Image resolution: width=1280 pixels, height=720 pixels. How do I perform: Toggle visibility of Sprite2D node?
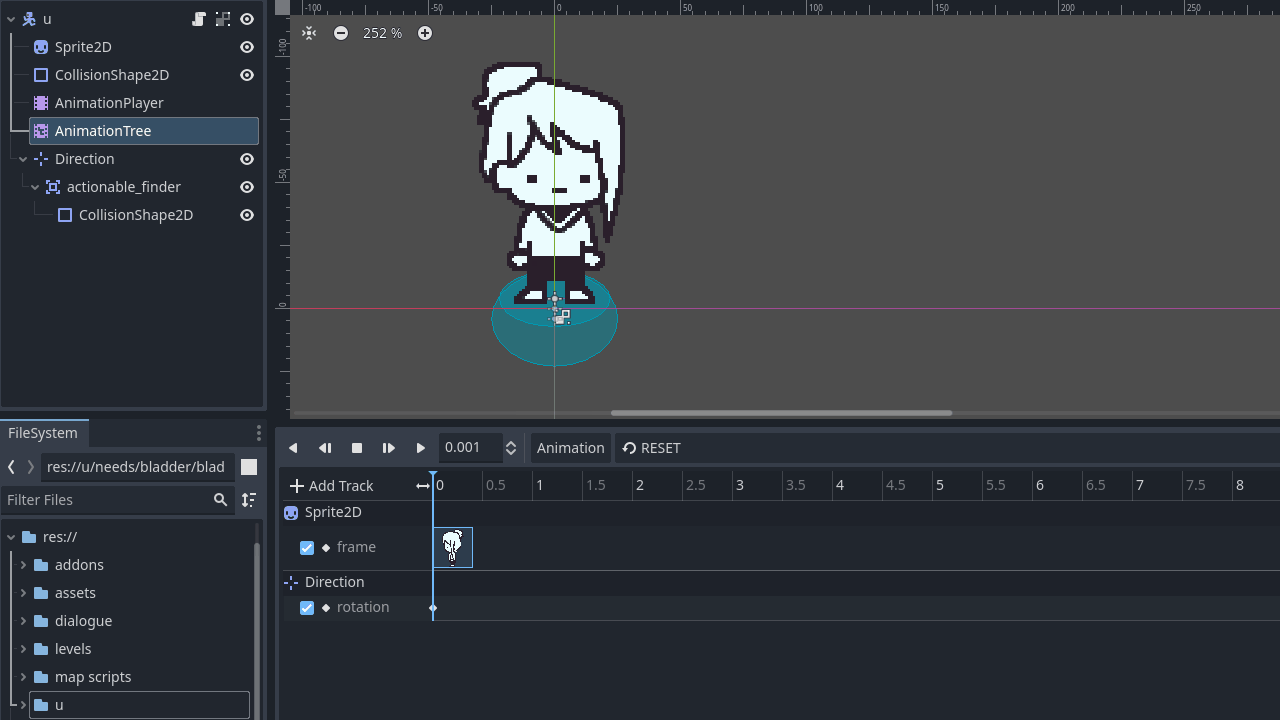click(247, 47)
